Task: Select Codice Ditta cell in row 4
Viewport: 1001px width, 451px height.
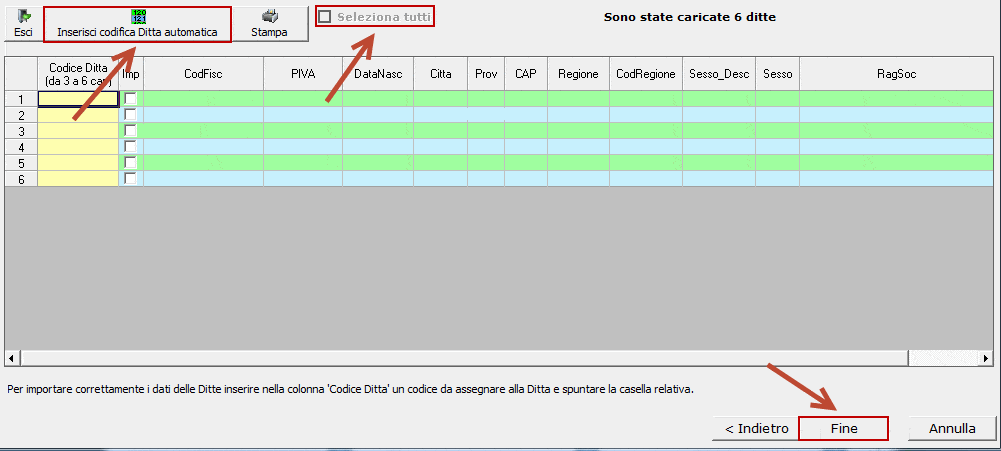Action: click(x=78, y=147)
